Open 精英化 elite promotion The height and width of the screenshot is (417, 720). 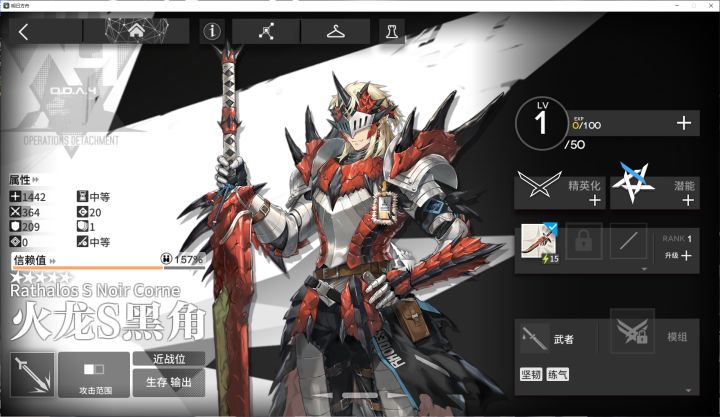coord(560,192)
